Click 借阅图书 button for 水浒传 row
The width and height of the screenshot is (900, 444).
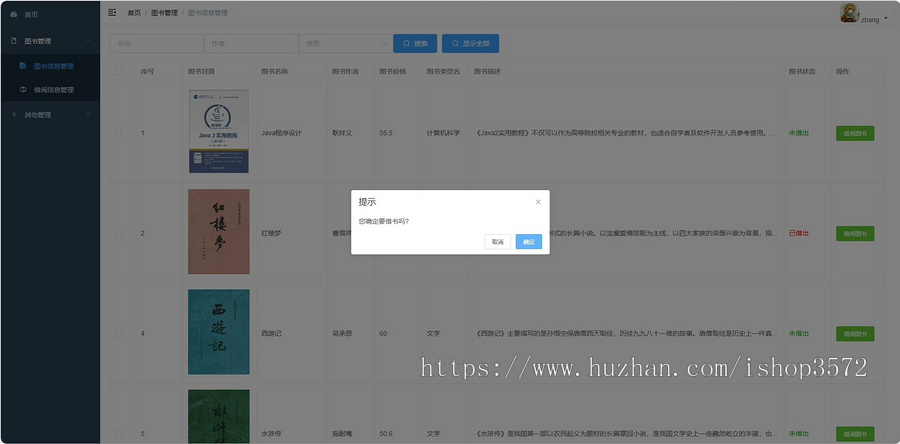pyautogui.click(x=855, y=434)
